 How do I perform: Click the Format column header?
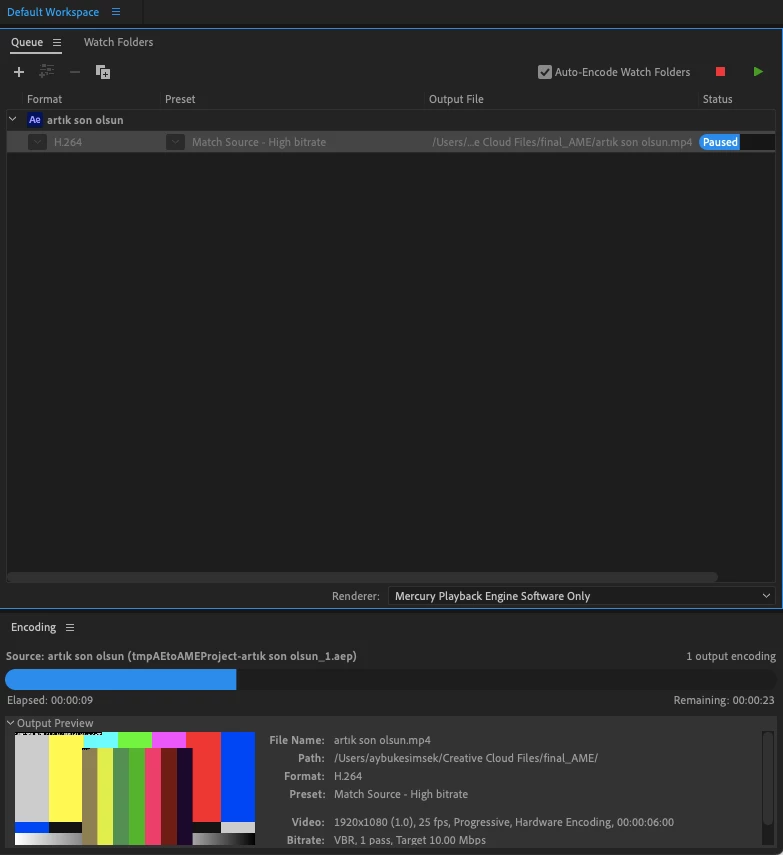(44, 99)
